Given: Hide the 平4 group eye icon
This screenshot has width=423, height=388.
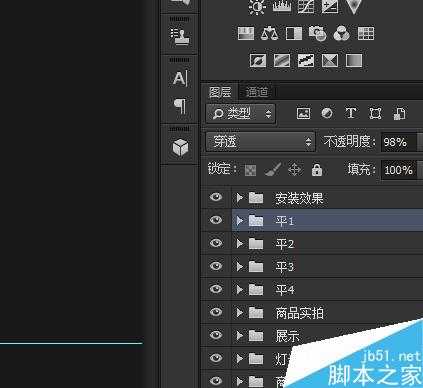Looking at the screenshot, I should (216, 289).
